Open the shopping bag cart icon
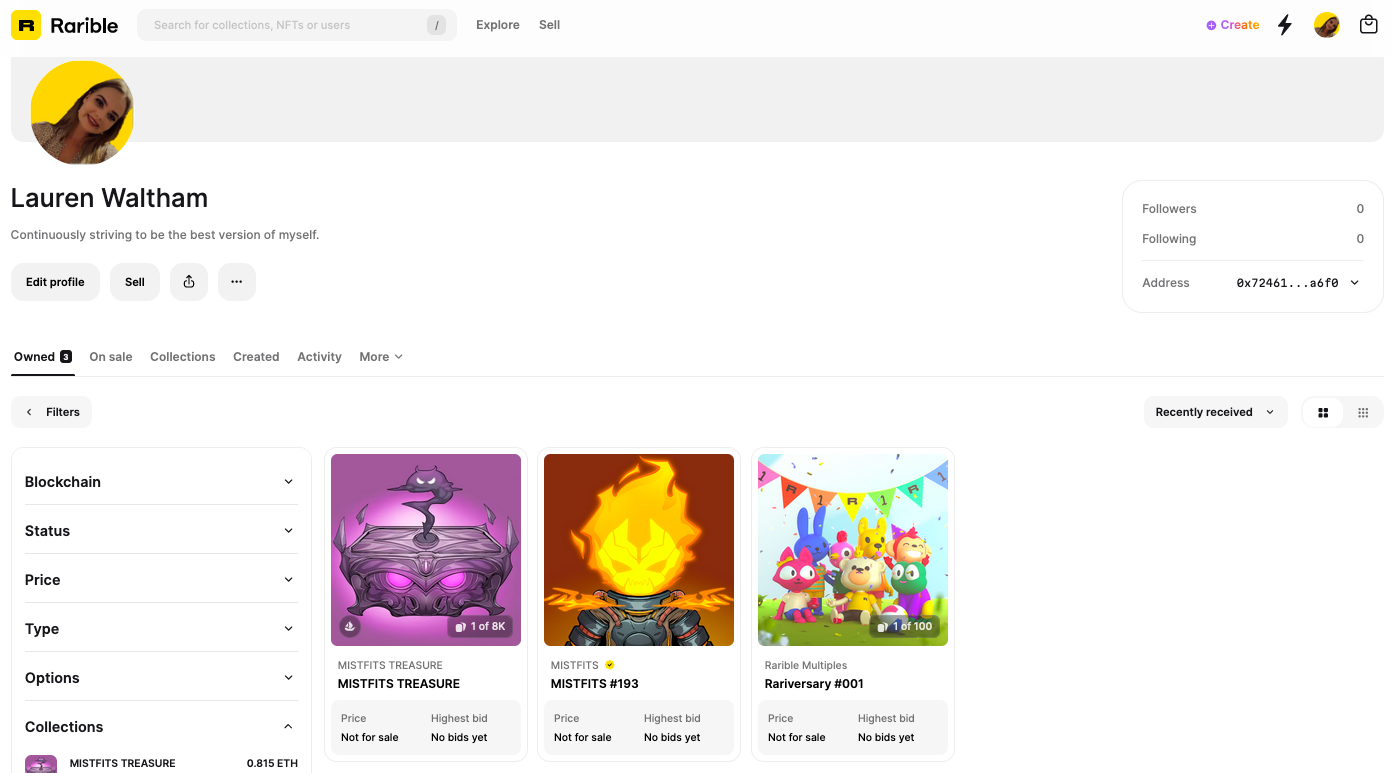Screen dimensions: 1391x773 (1368, 24)
